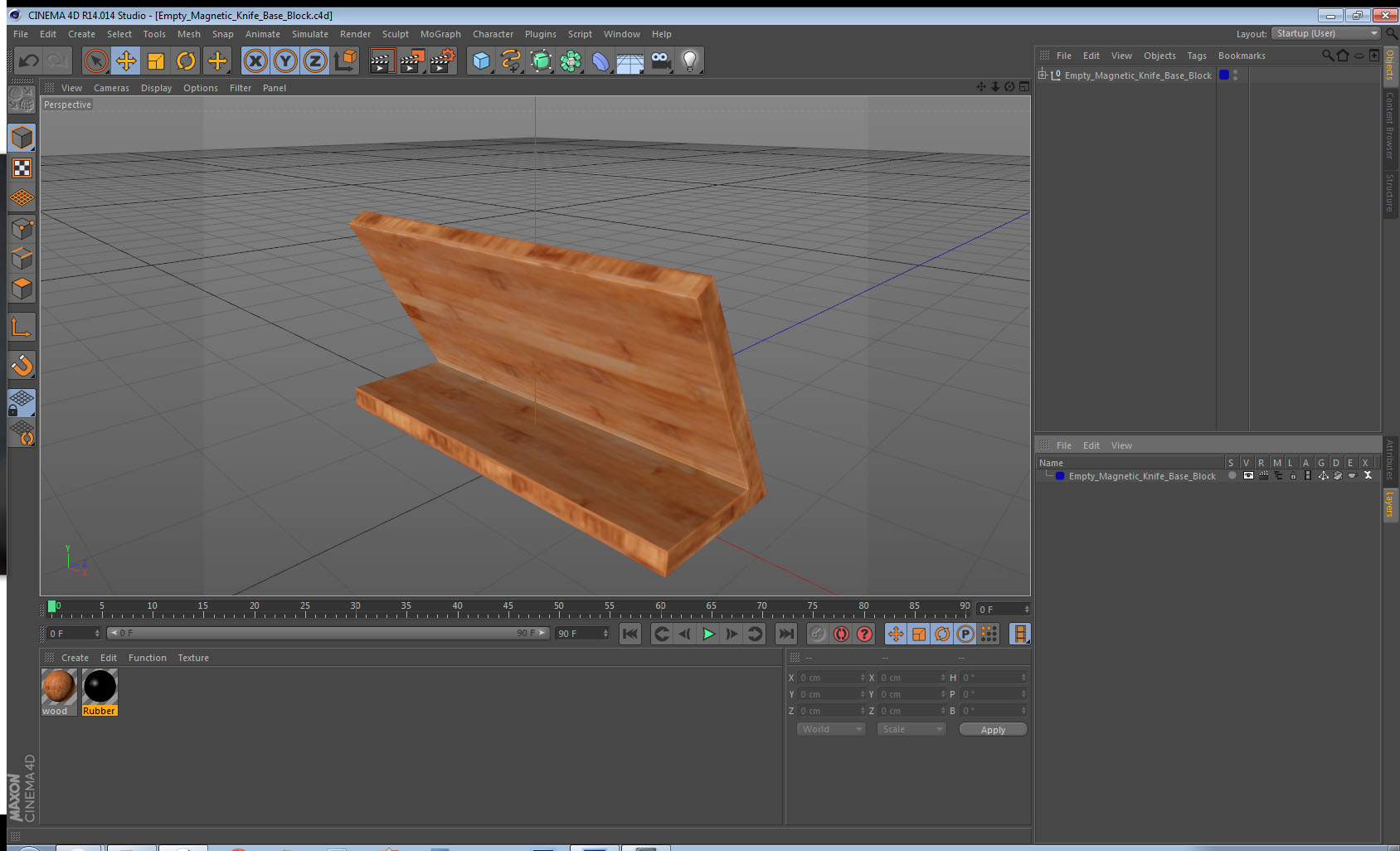This screenshot has height=851, width=1400.
Task: Open Material Manager Texture menu
Action: click(193, 658)
